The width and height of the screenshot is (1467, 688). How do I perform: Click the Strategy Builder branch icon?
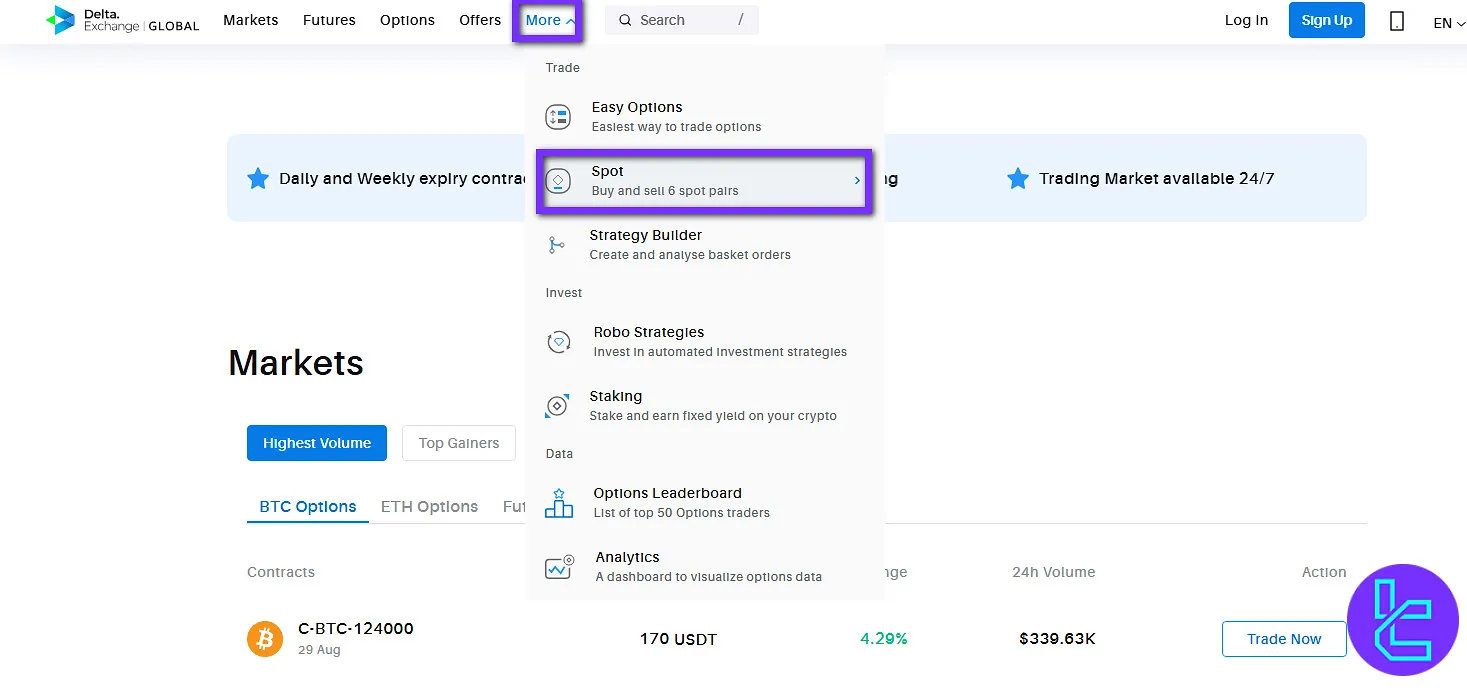[x=557, y=245]
